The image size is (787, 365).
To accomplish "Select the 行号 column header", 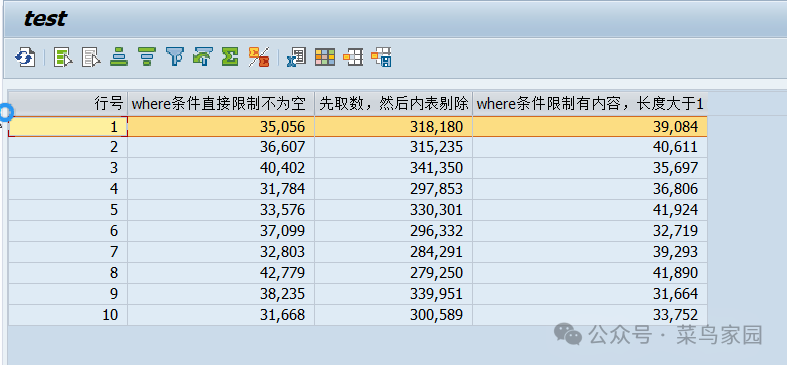I will [x=68, y=104].
